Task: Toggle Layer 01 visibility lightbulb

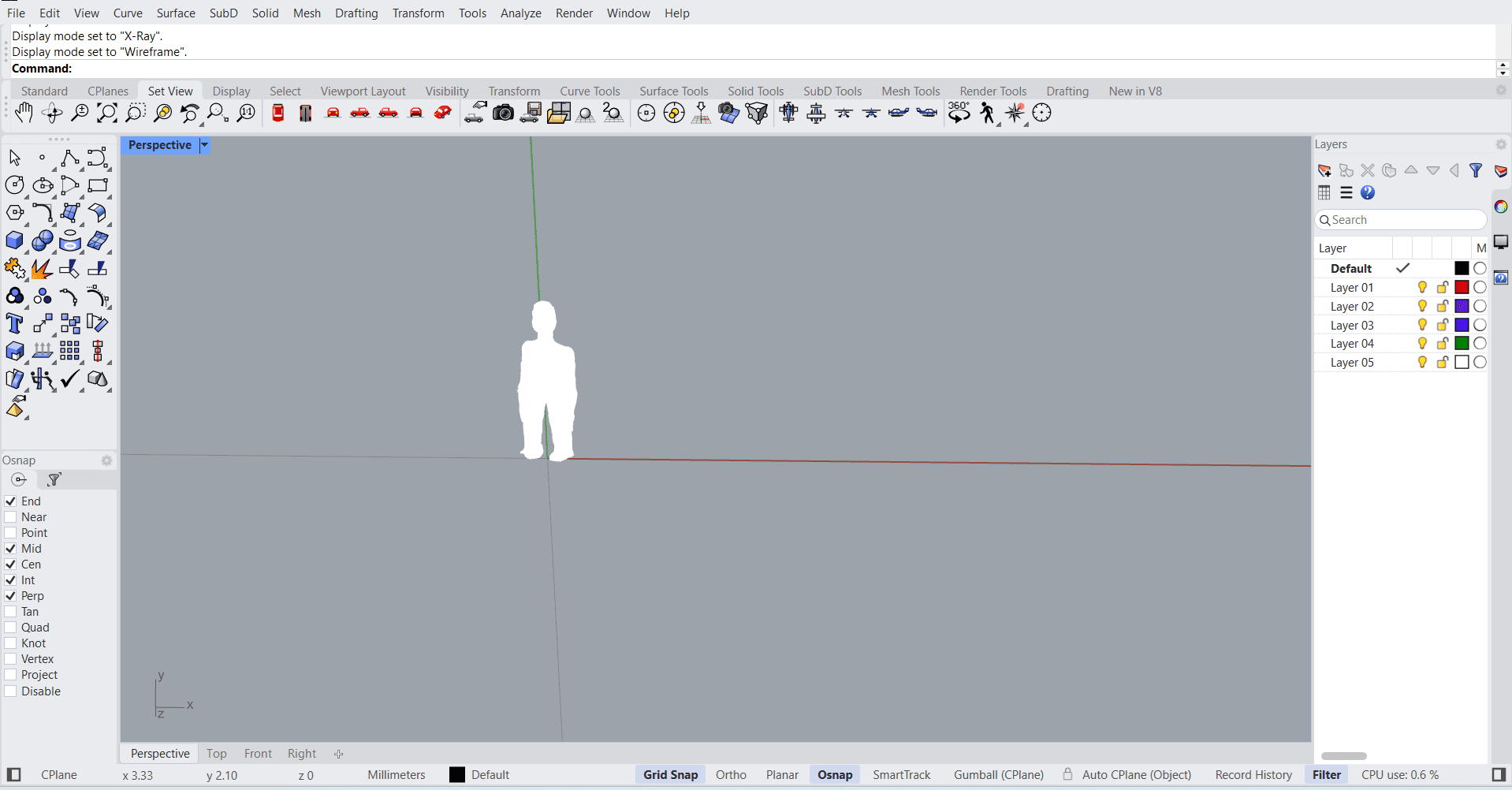Action: coord(1422,288)
